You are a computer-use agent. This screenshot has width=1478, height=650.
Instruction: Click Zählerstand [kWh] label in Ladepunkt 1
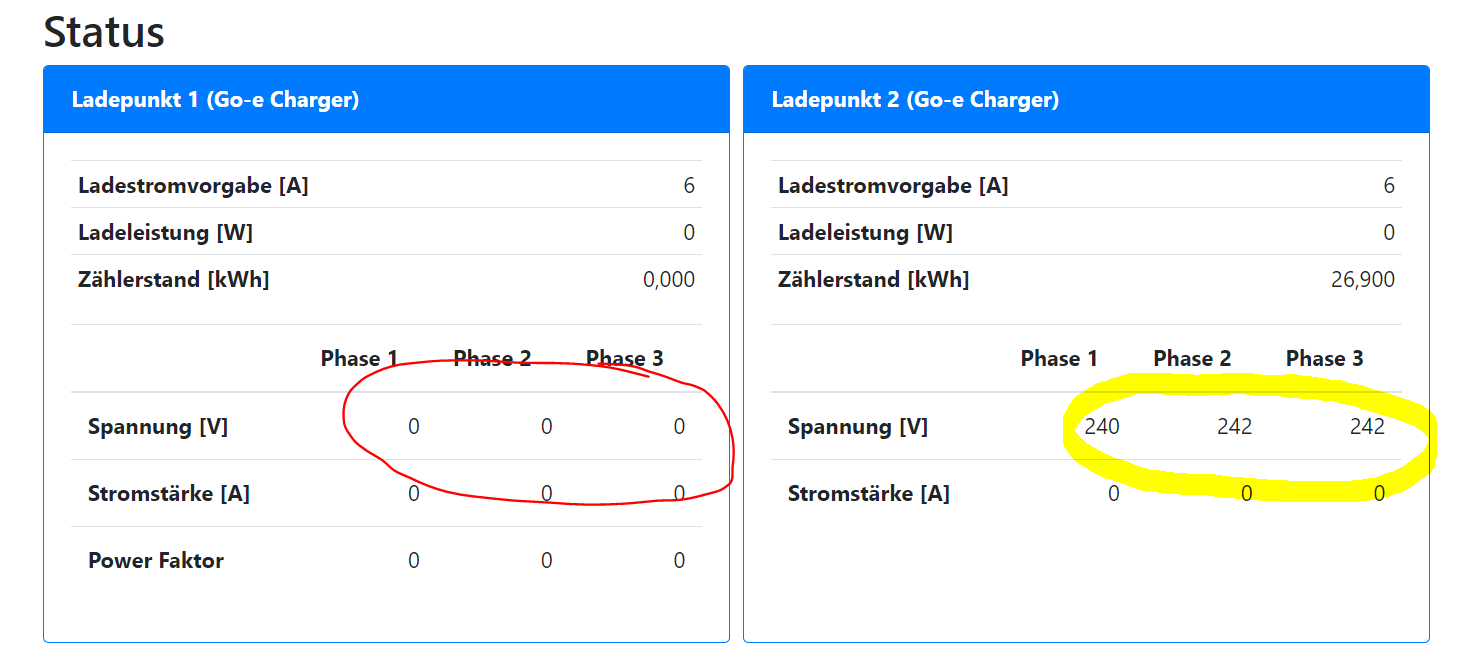click(x=173, y=280)
